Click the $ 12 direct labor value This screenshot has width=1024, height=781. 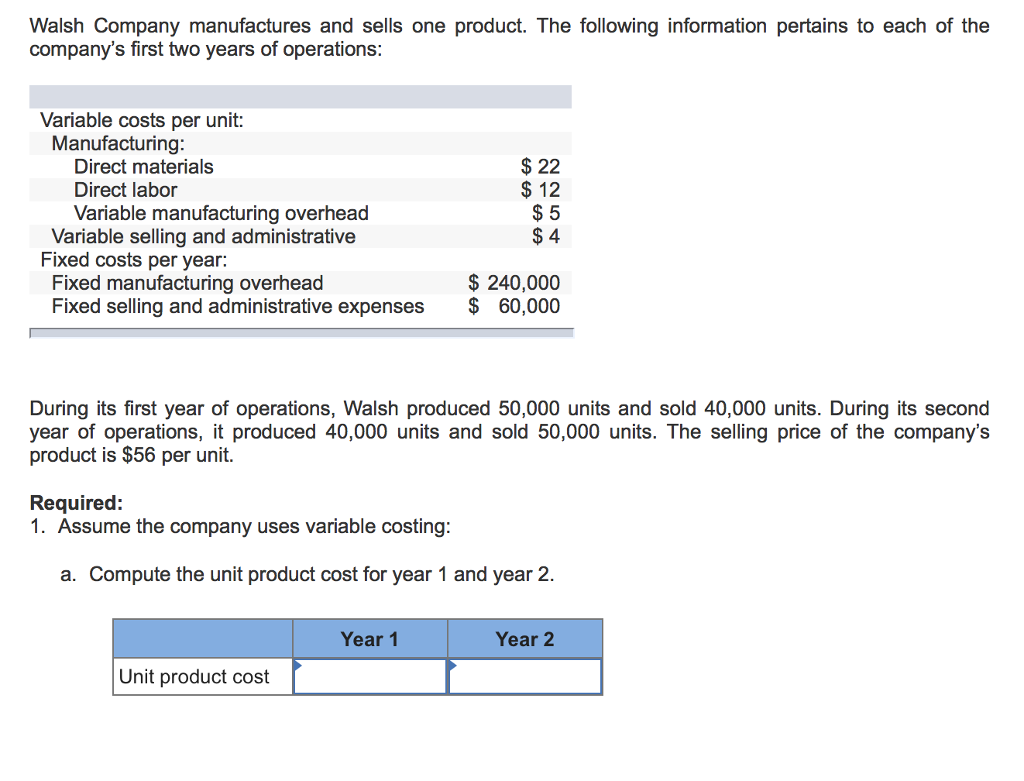541,190
